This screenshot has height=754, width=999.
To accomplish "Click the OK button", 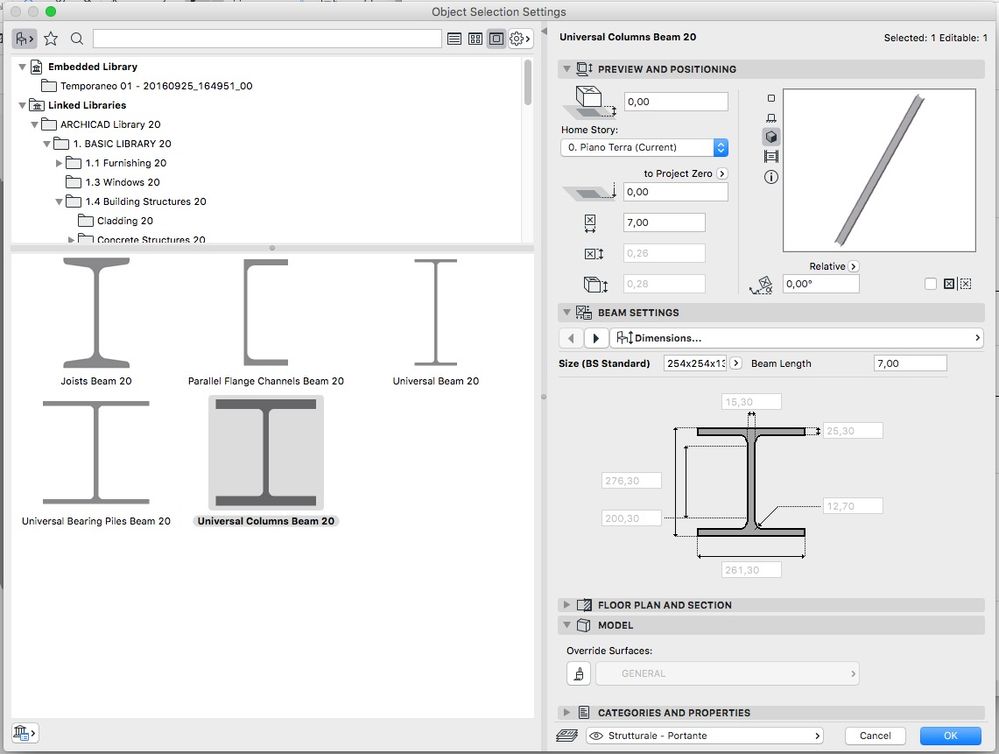I will [951, 736].
